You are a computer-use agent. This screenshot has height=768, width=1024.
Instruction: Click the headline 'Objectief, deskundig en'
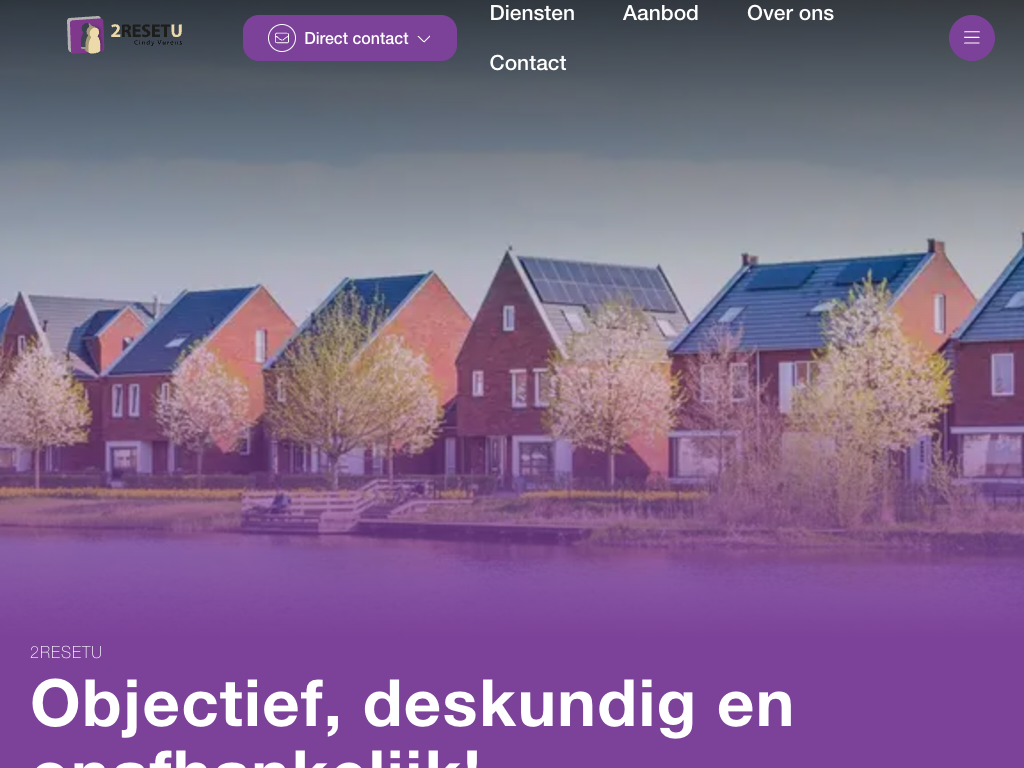(x=412, y=705)
